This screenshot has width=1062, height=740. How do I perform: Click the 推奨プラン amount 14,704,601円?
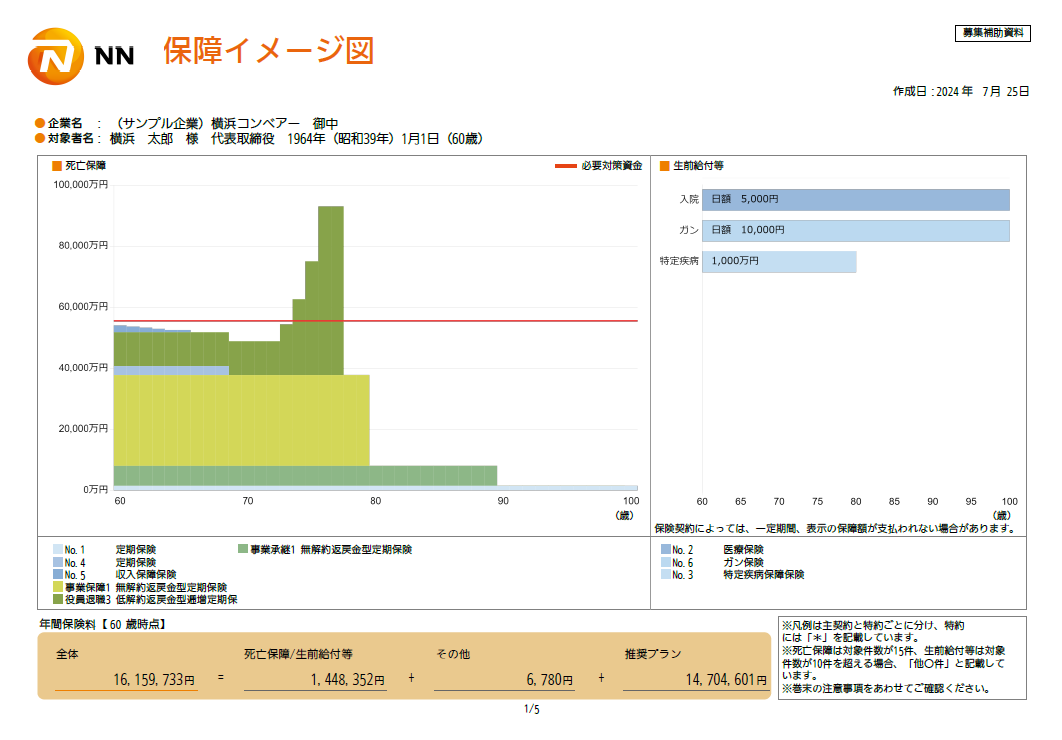720,680
